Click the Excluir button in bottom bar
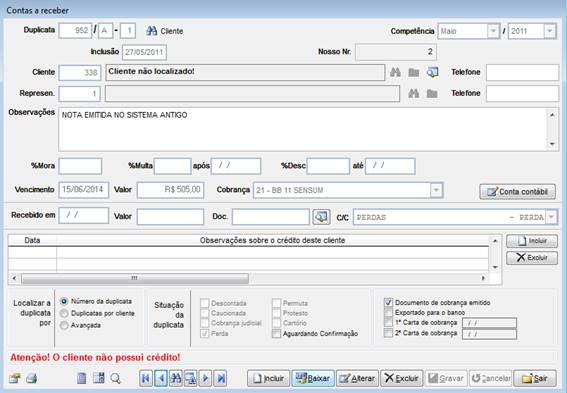 (x=402, y=379)
